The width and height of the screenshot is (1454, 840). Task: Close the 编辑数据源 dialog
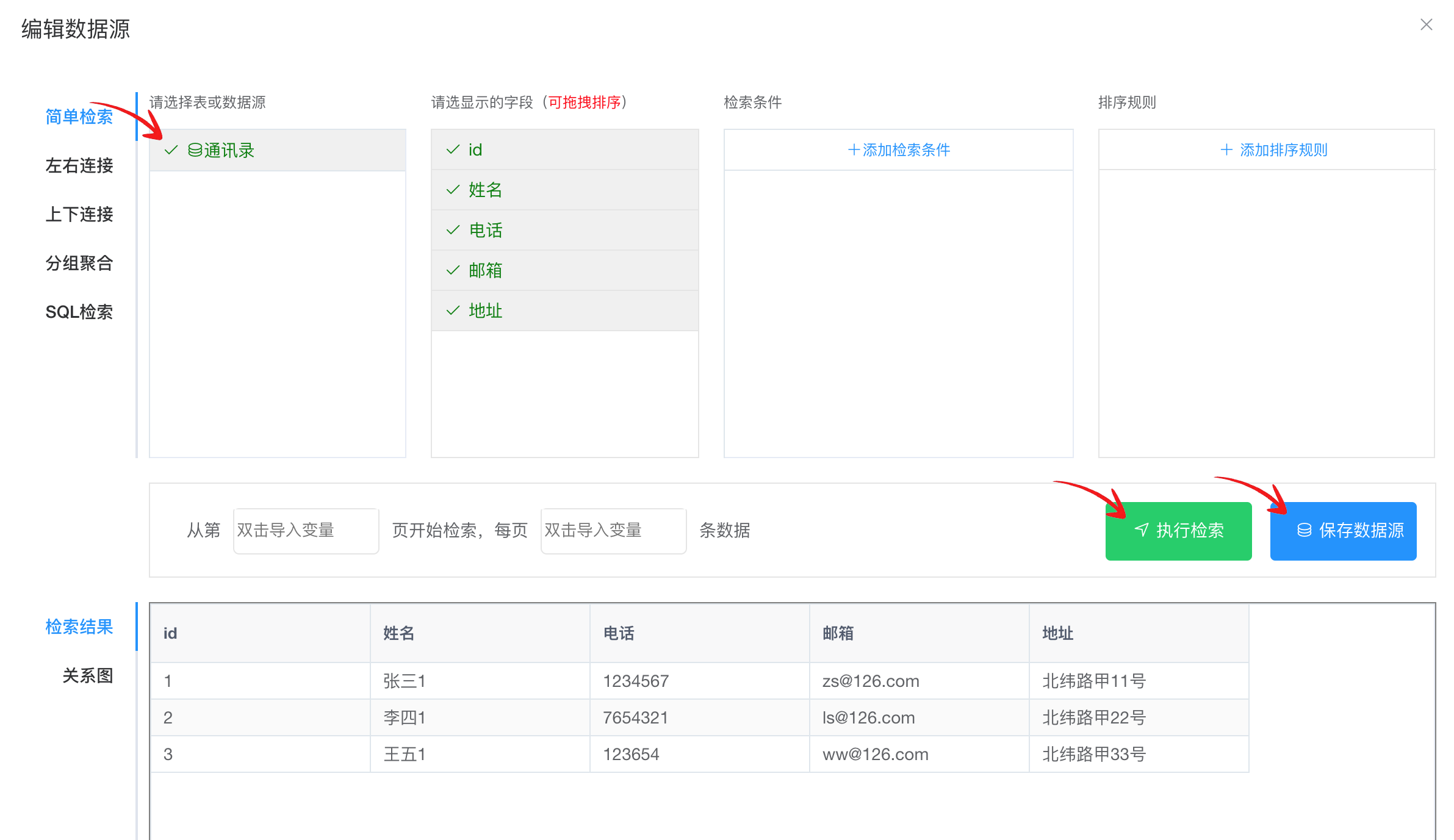point(1426,25)
